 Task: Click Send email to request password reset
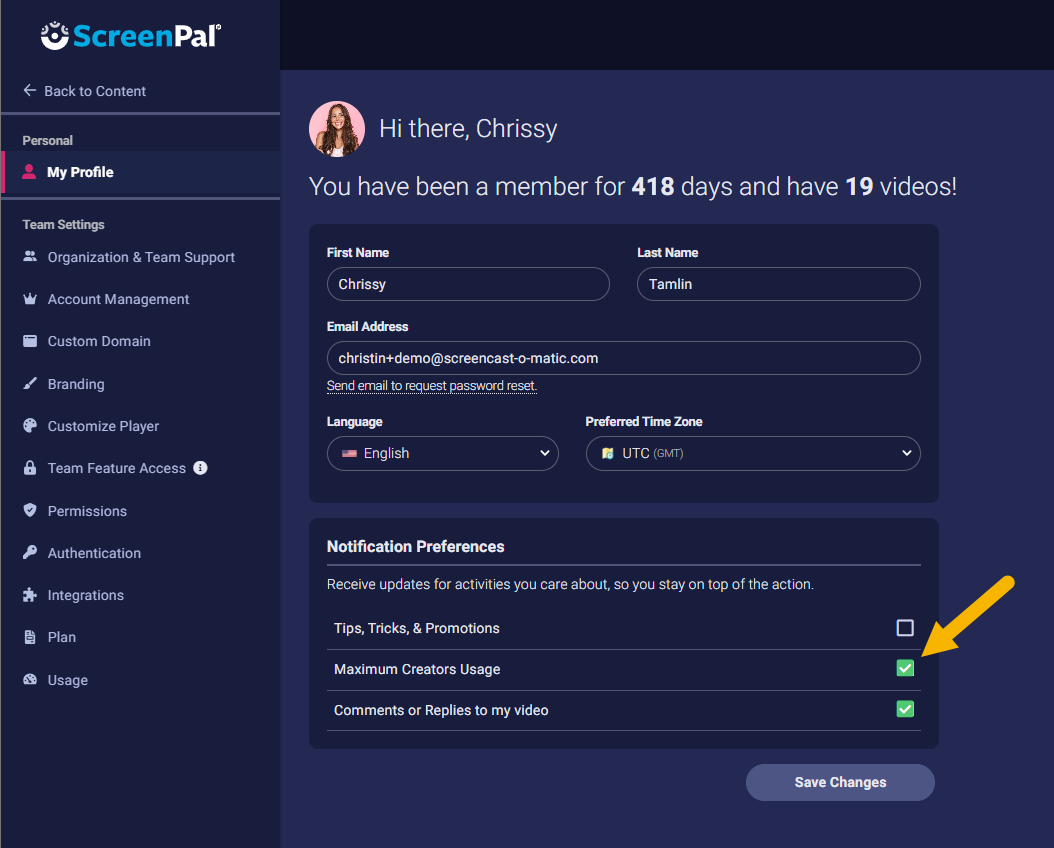[x=432, y=386]
